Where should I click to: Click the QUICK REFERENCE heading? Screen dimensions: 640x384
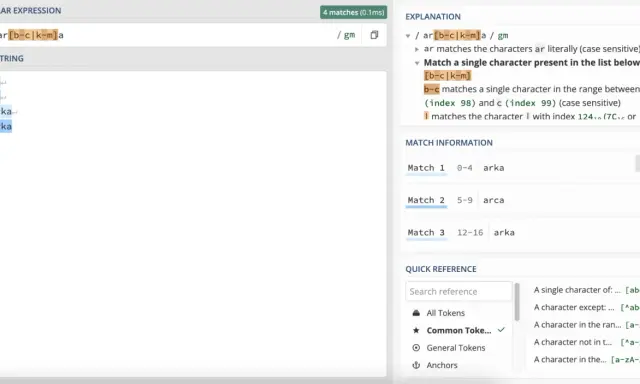coord(440,269)
